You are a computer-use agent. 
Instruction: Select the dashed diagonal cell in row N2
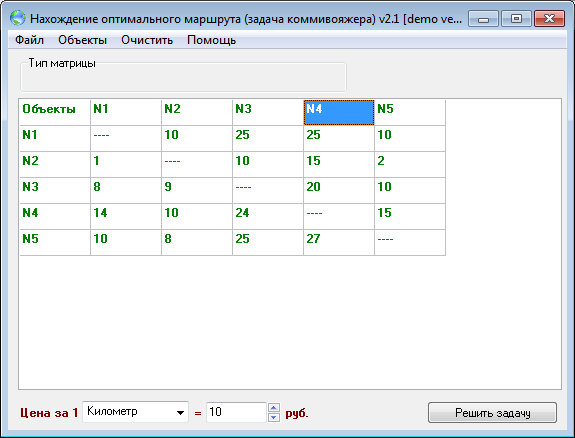[x=197, y=165]
